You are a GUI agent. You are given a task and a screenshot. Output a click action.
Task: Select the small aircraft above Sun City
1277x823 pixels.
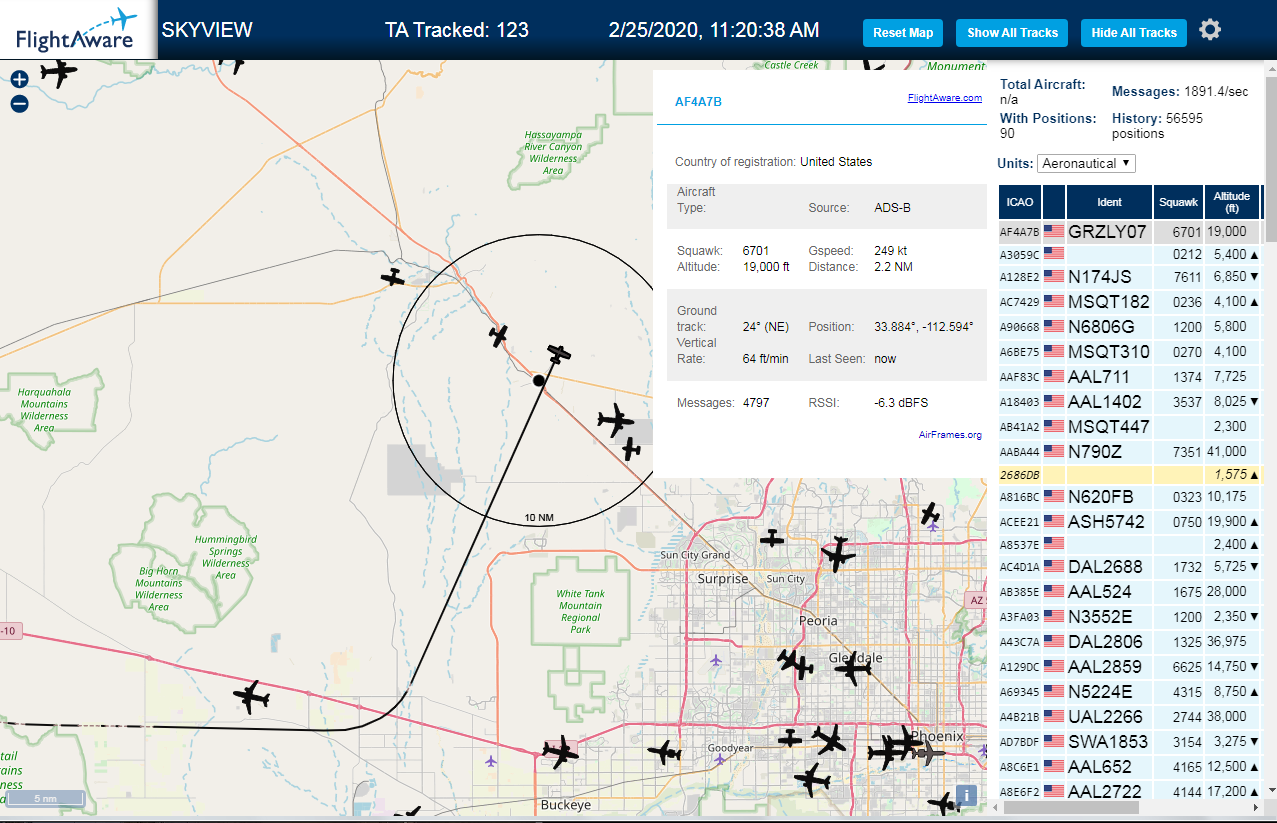772,539
